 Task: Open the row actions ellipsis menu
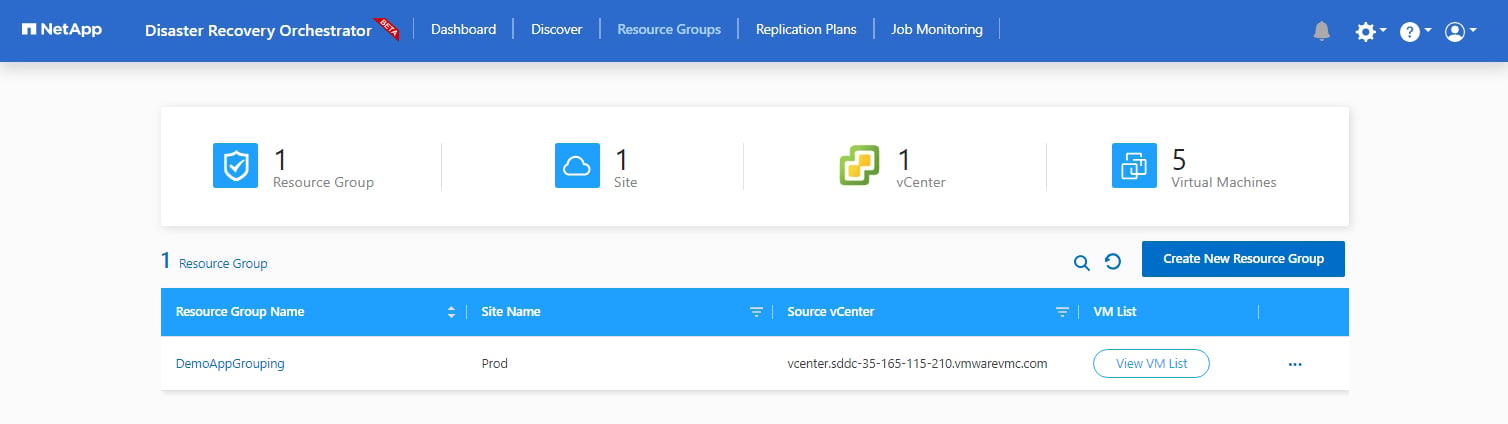pos(1295,364)
